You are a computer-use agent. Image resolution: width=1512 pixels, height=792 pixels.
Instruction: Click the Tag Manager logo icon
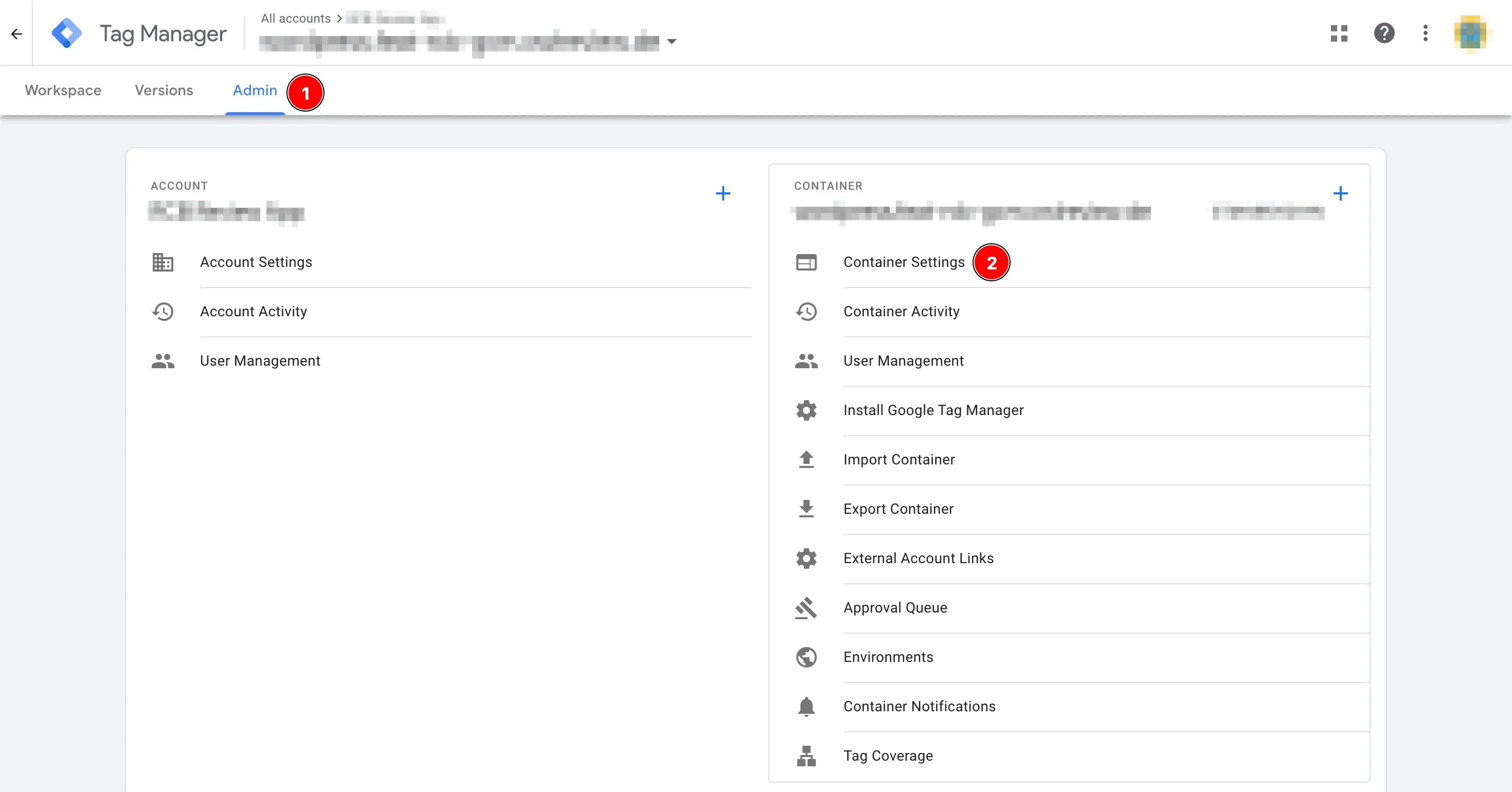pos(66,33)
